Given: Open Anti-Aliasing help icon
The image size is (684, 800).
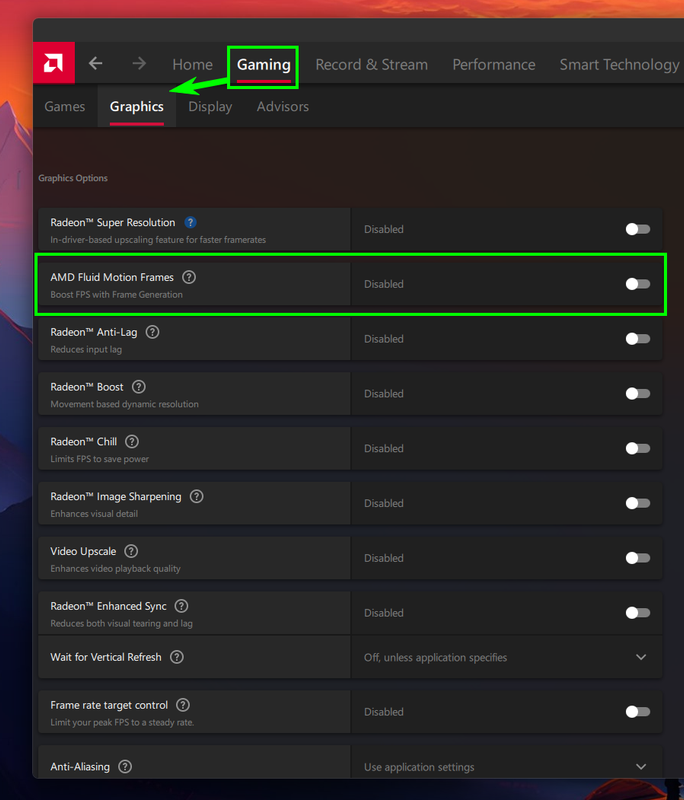Looking at the screenshot, I should (125, 766).
